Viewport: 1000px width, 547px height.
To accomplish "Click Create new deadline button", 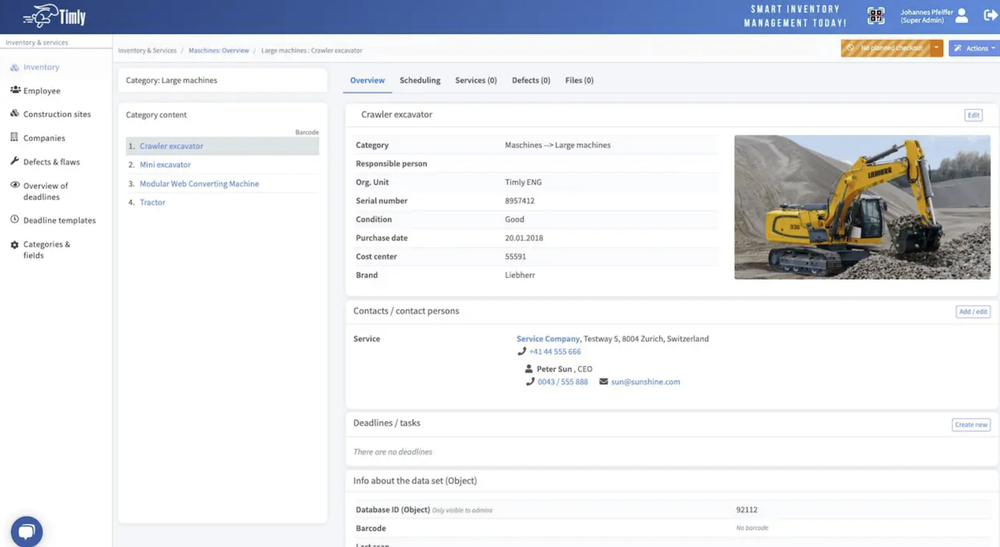I will click(971, 425).
